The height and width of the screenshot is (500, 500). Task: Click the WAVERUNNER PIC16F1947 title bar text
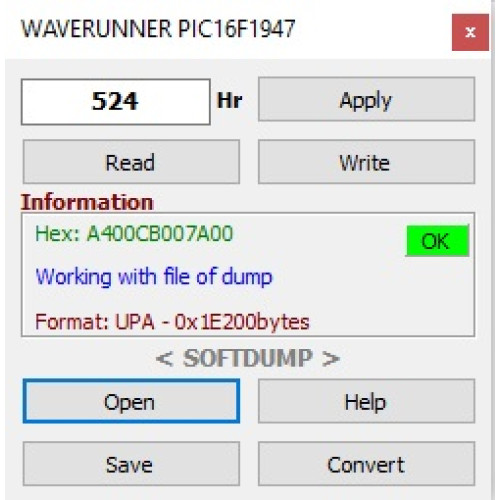pyautogui.click(x=158, y=29)
